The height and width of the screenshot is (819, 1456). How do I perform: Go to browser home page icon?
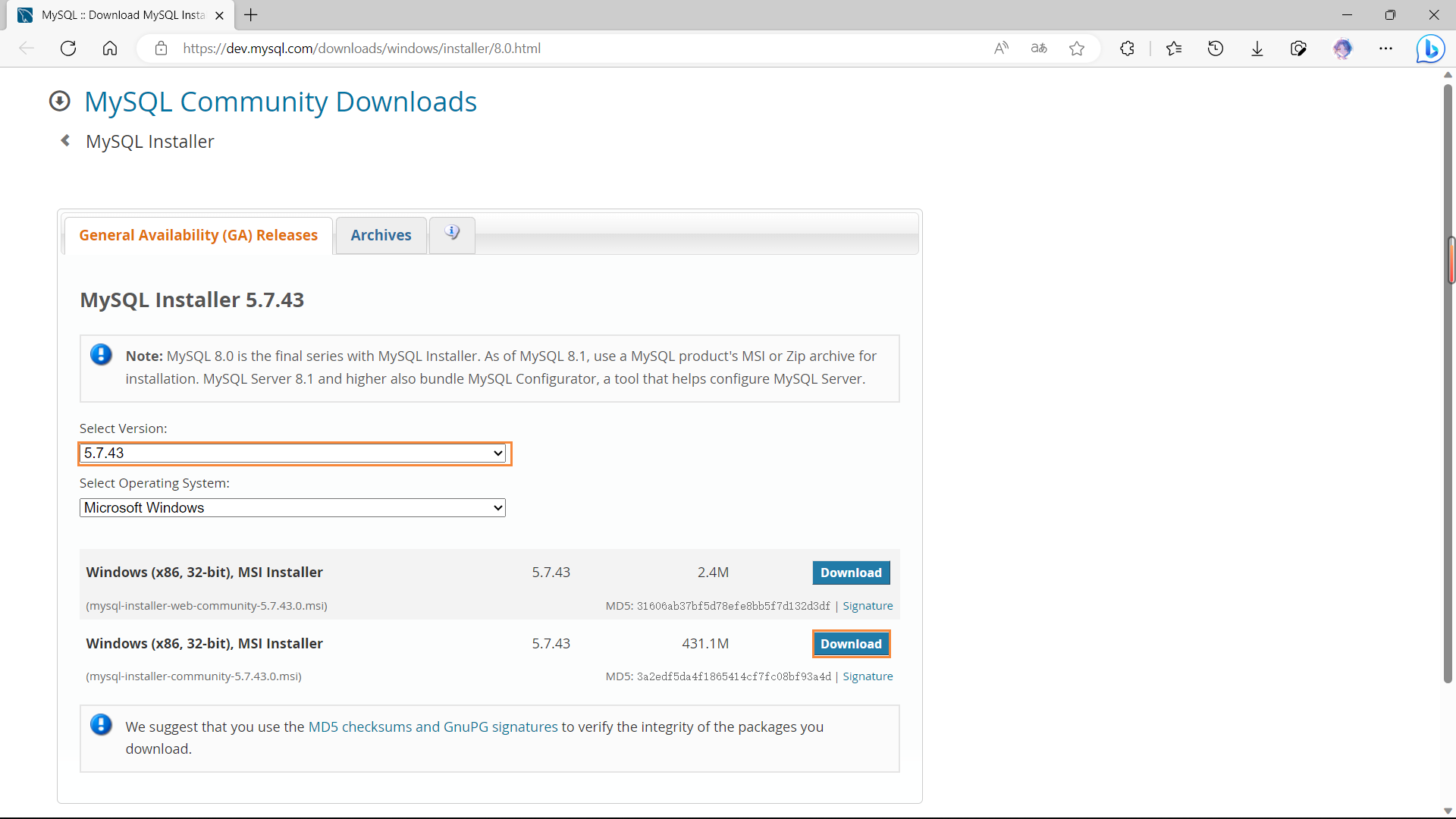[x=110, y=49]
